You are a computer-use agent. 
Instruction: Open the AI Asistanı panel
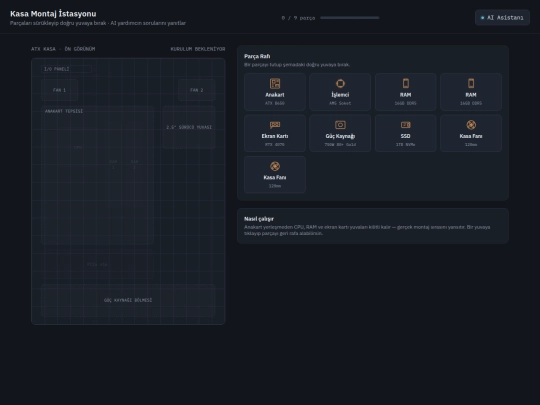(502, 18)
